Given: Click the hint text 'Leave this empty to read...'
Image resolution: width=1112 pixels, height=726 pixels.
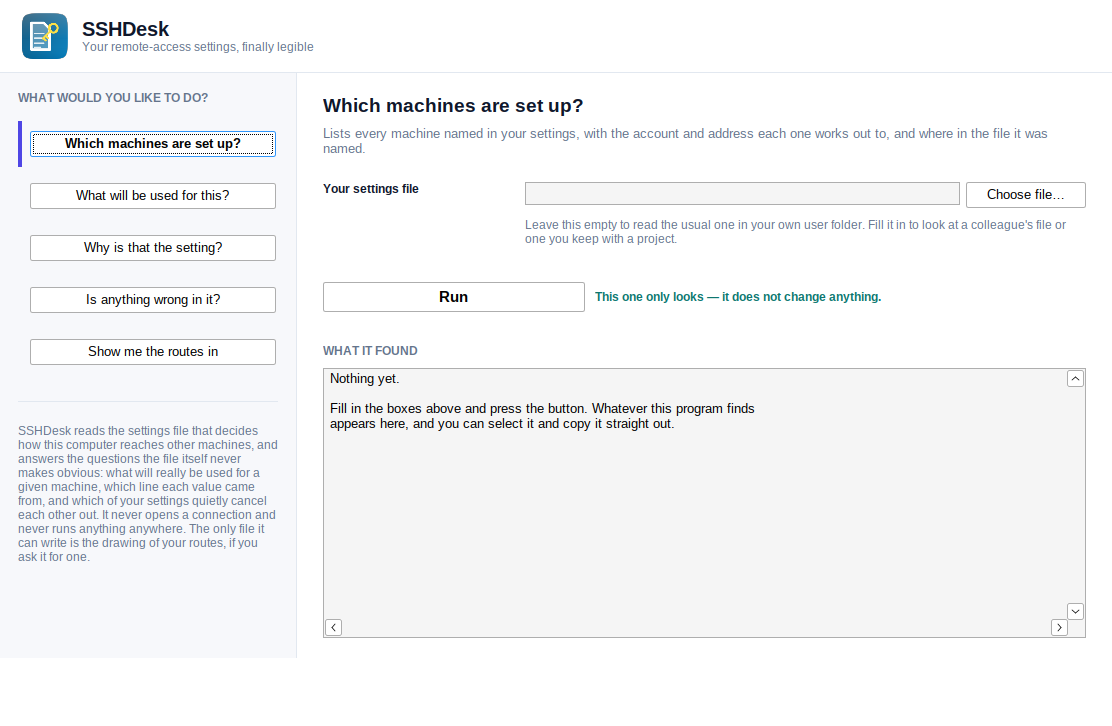Looking at the screenshot, I should point(795,232).
